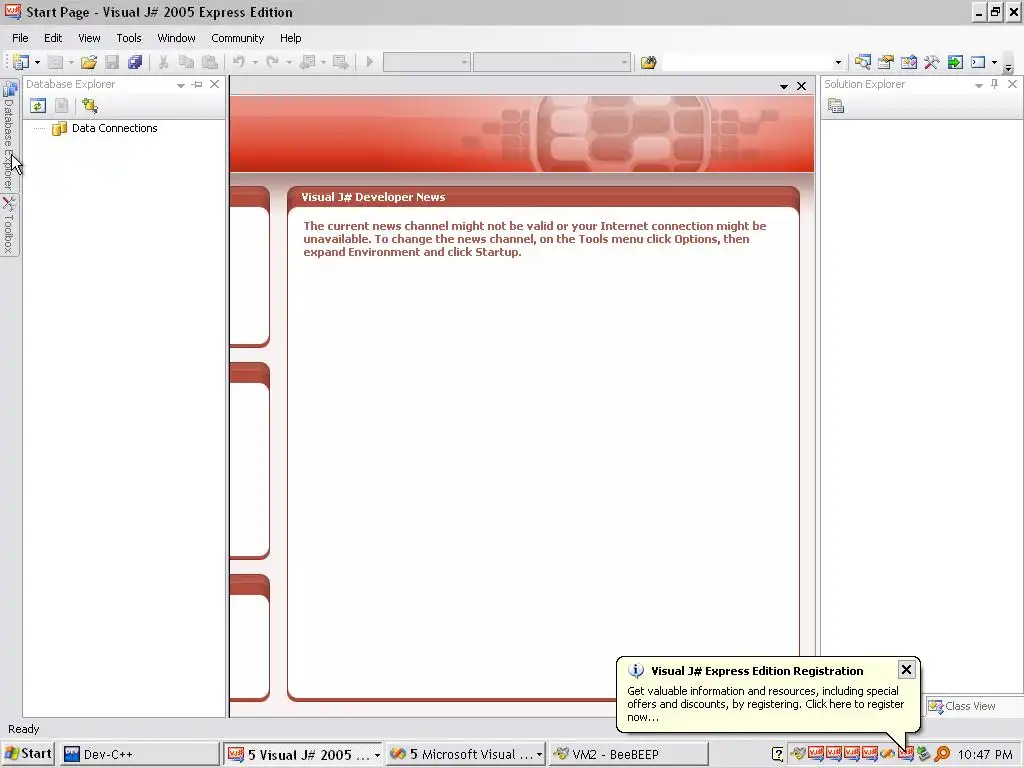The width and height of the screenshot is (1024, 768).
Task: Click the Undo arrow icon
Action: coord(238,62)
